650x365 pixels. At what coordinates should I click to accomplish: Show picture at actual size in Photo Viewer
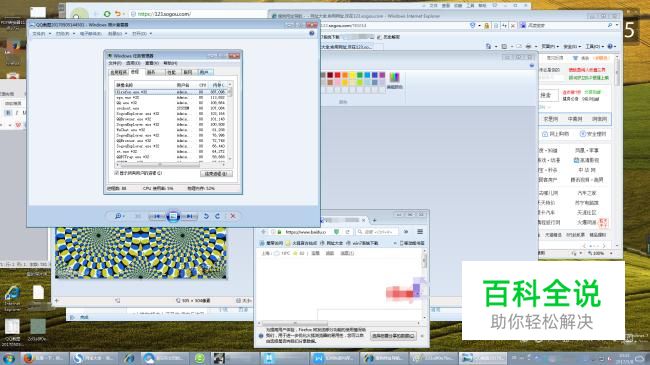click(x=138, y=216)
